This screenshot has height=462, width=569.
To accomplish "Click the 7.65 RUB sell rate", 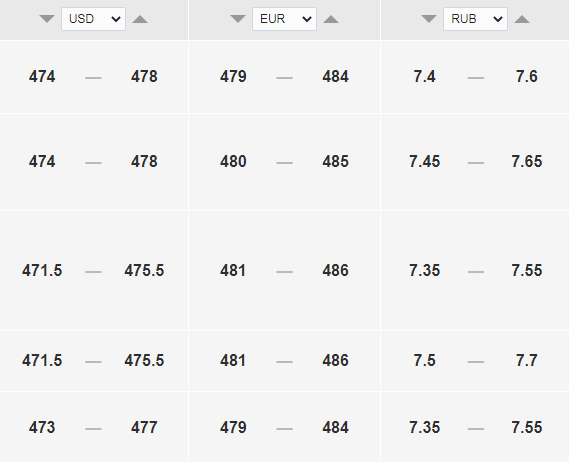I will tap(527, 162).
